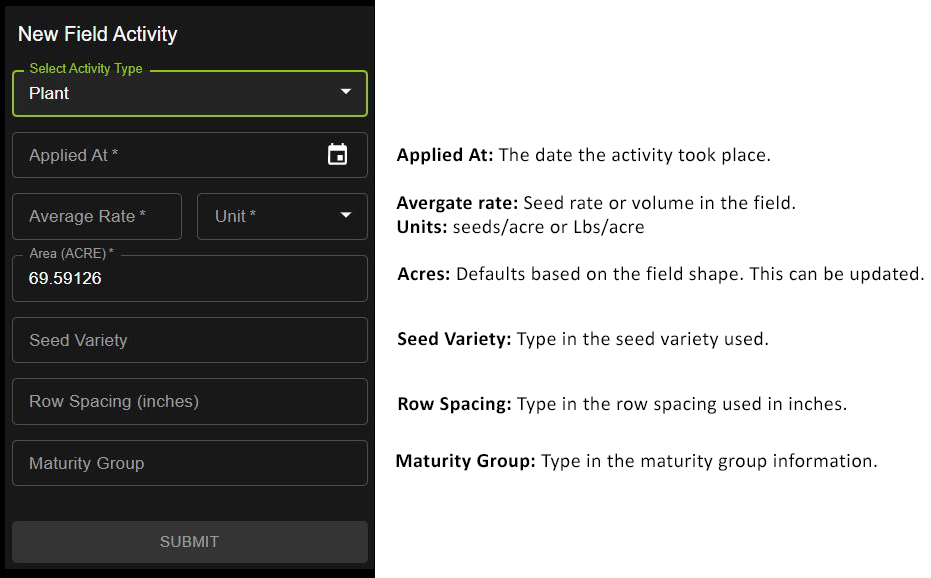The height and width of the screenshot is (578, 931).
Task: Click the 'Seed Variety:' help description
Action: (x=582, y=339)
